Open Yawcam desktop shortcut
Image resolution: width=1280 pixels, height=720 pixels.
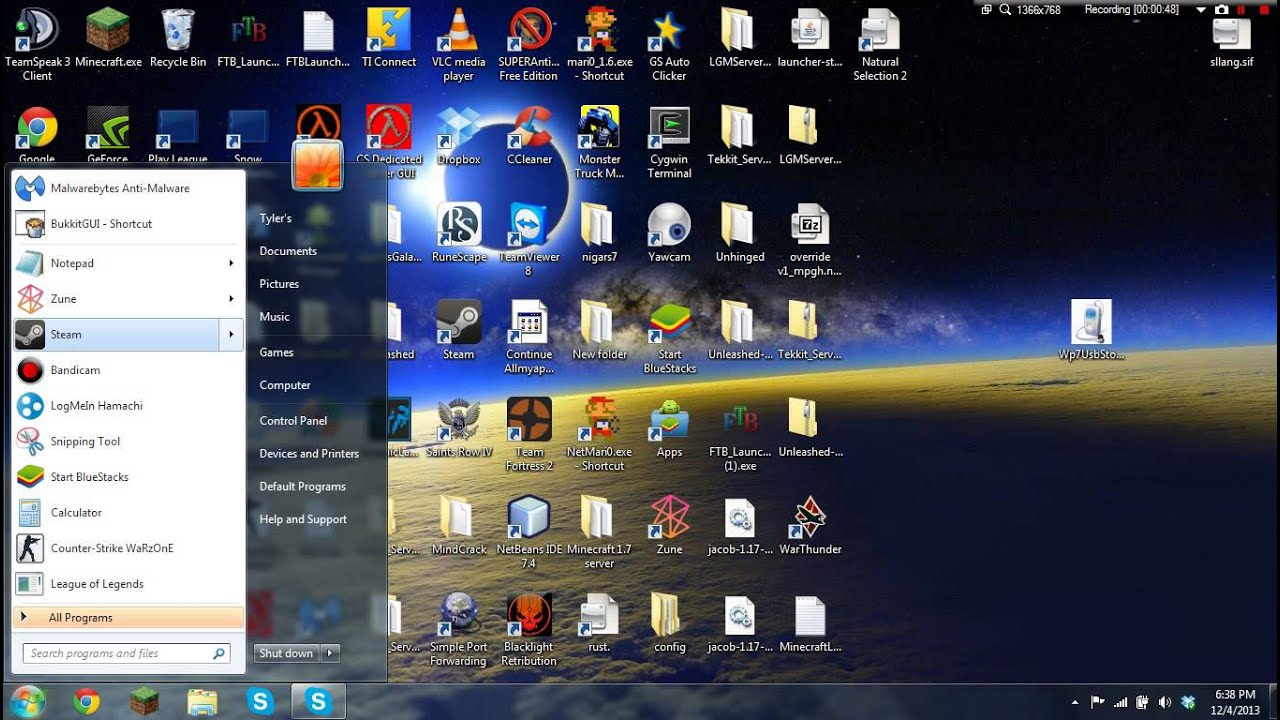point(669,232)
